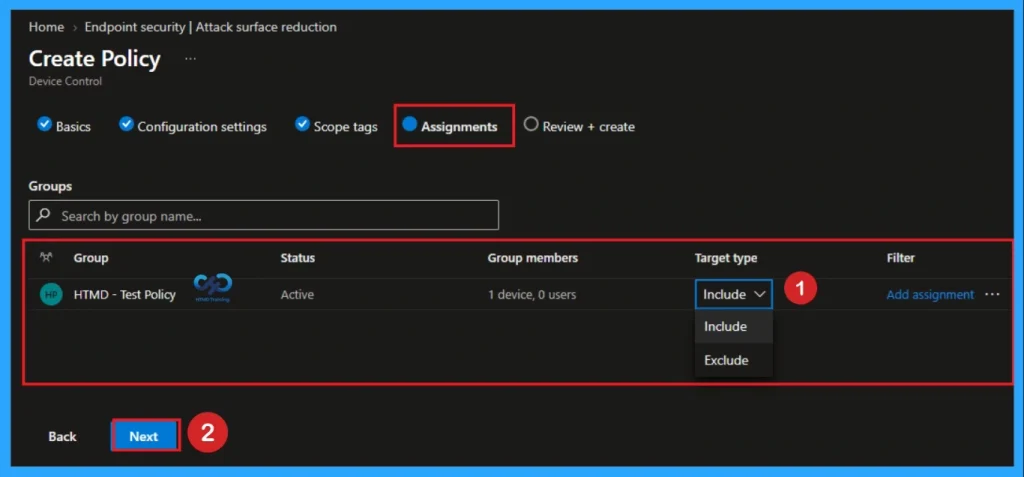Choose Exclude from the dropdown list
This screenshot has height=477, width=1024.
point(733,360)
